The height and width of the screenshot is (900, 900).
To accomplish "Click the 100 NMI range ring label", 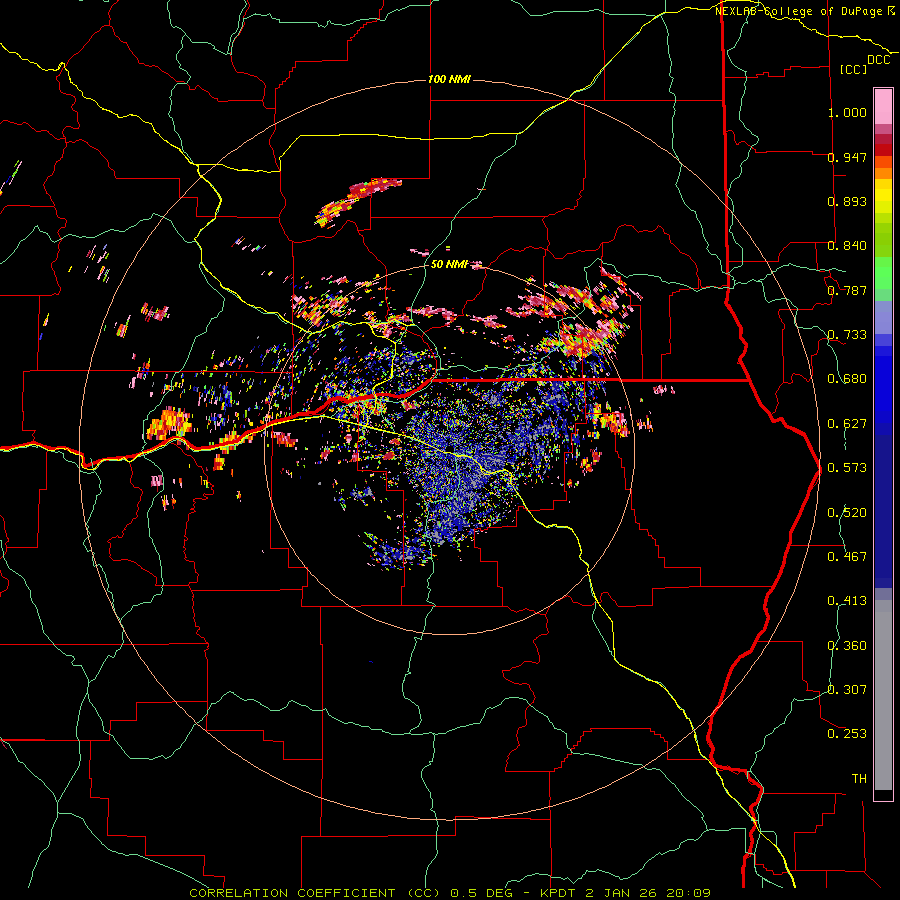I will pyautogui.click(x=449, y=79).
